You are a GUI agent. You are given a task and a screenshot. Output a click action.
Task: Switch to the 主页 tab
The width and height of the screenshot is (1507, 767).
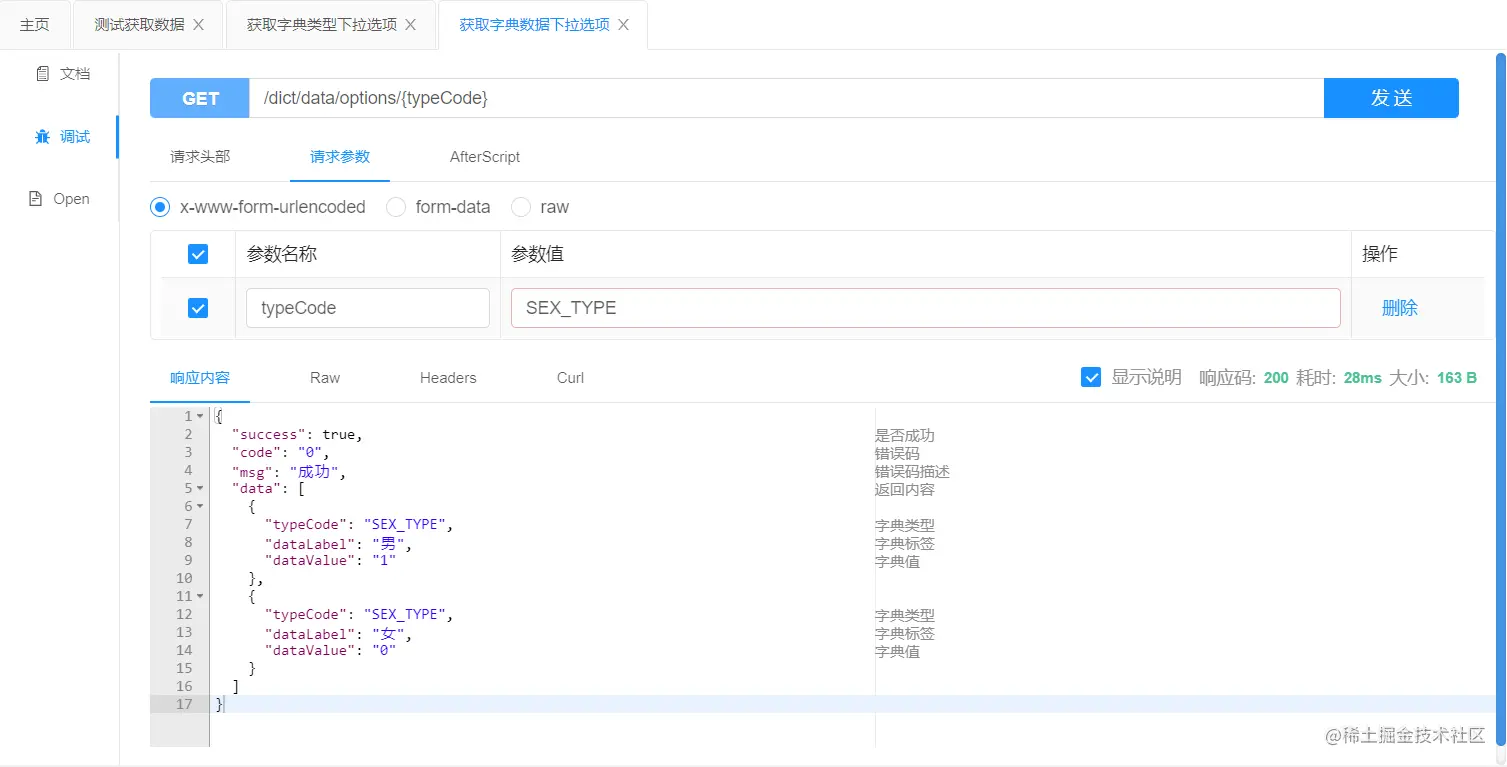35,25
